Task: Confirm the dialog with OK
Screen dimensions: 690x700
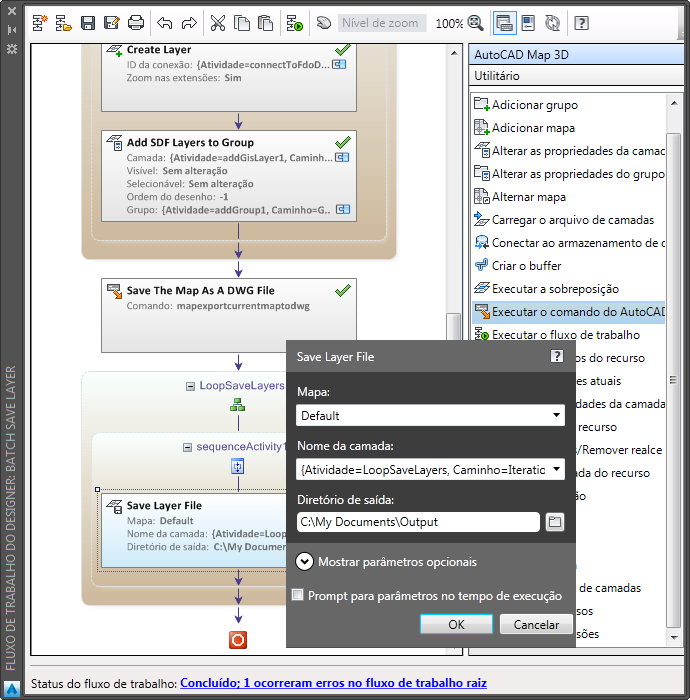Action: click(456, 624)
